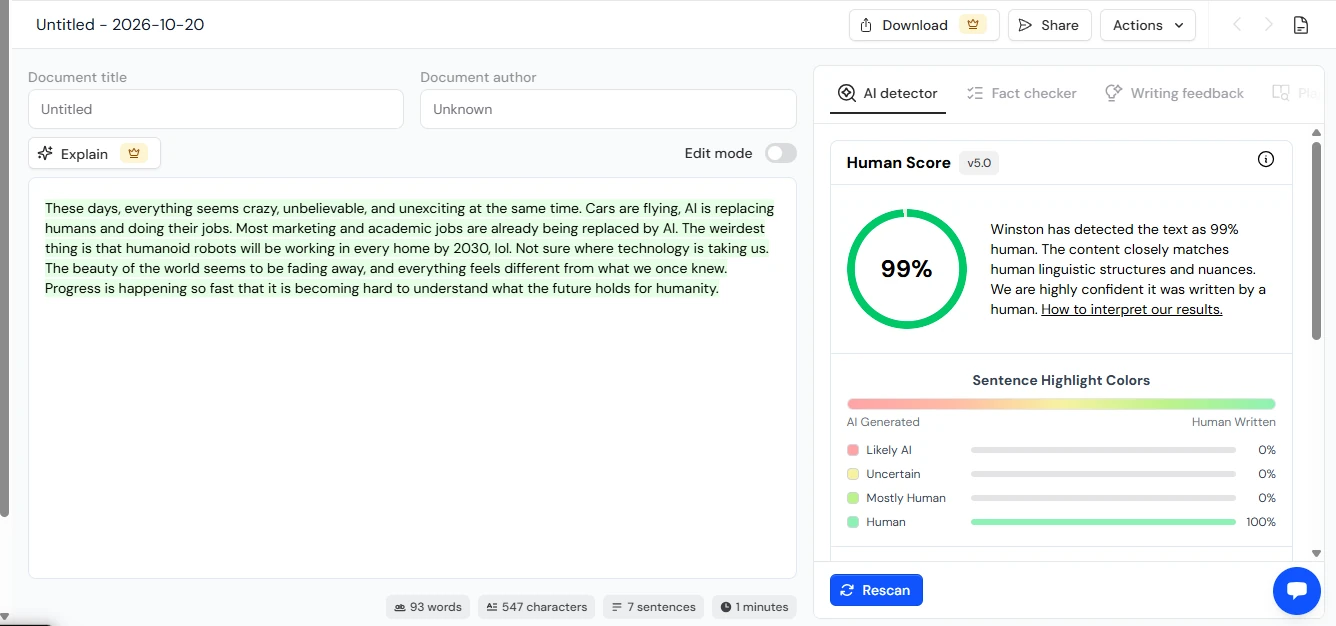The width and height of the screenshot is (1336, 626).
Task: Open the Actions dropdown
Action: pyautogui.click(x=1147, y=25)
